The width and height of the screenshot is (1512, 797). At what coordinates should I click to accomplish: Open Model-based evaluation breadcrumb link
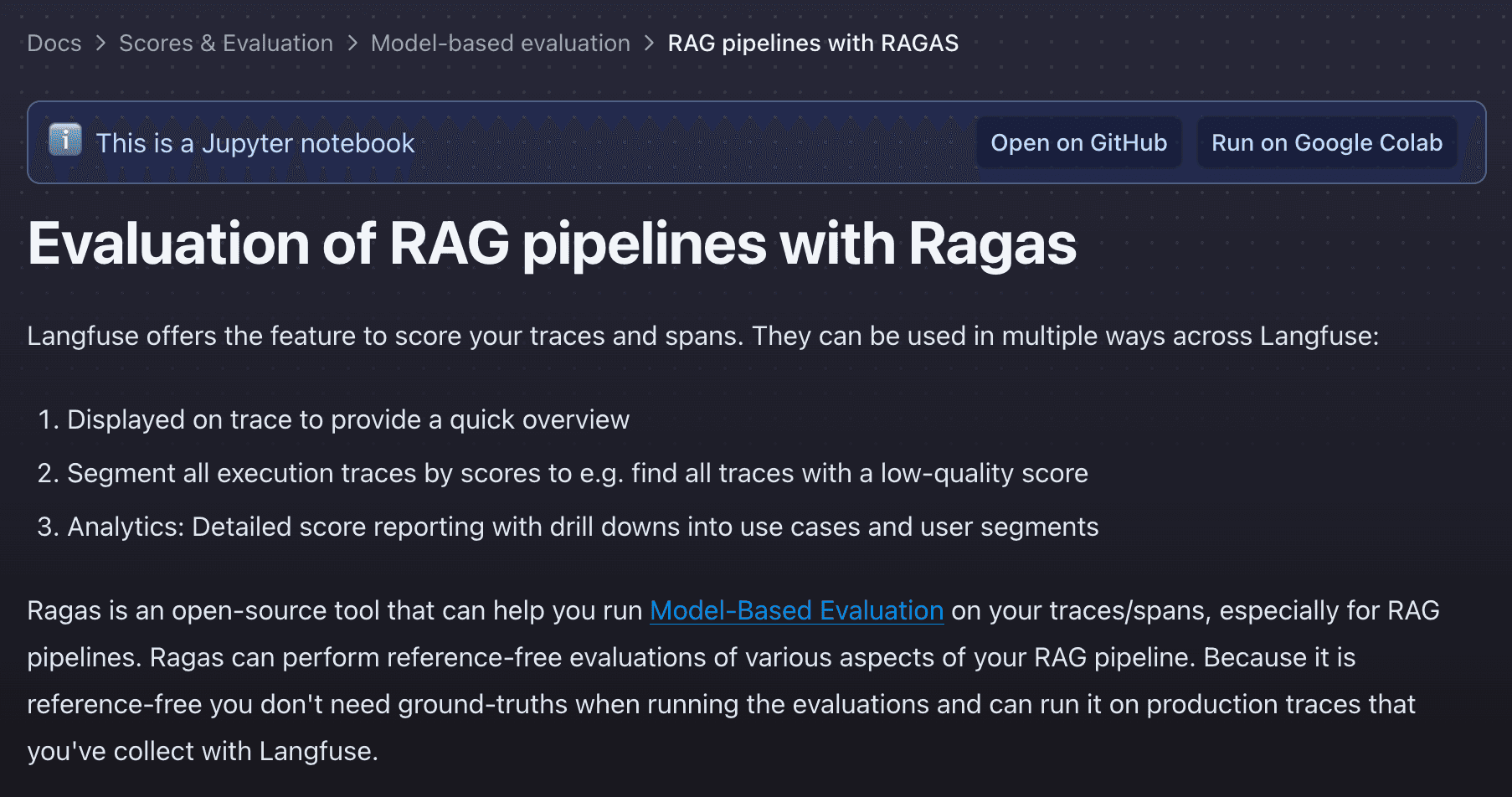click(x=500, y=43)
